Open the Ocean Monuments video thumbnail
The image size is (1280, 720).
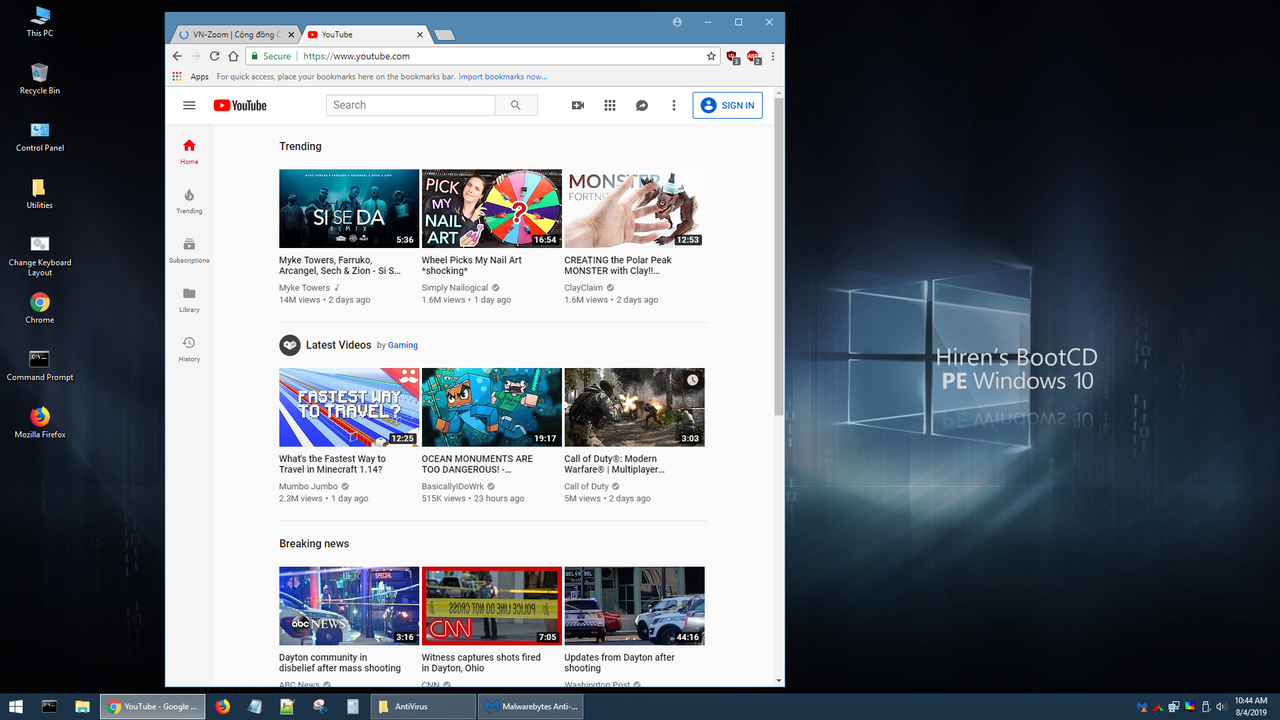click(x=492, y=407)
